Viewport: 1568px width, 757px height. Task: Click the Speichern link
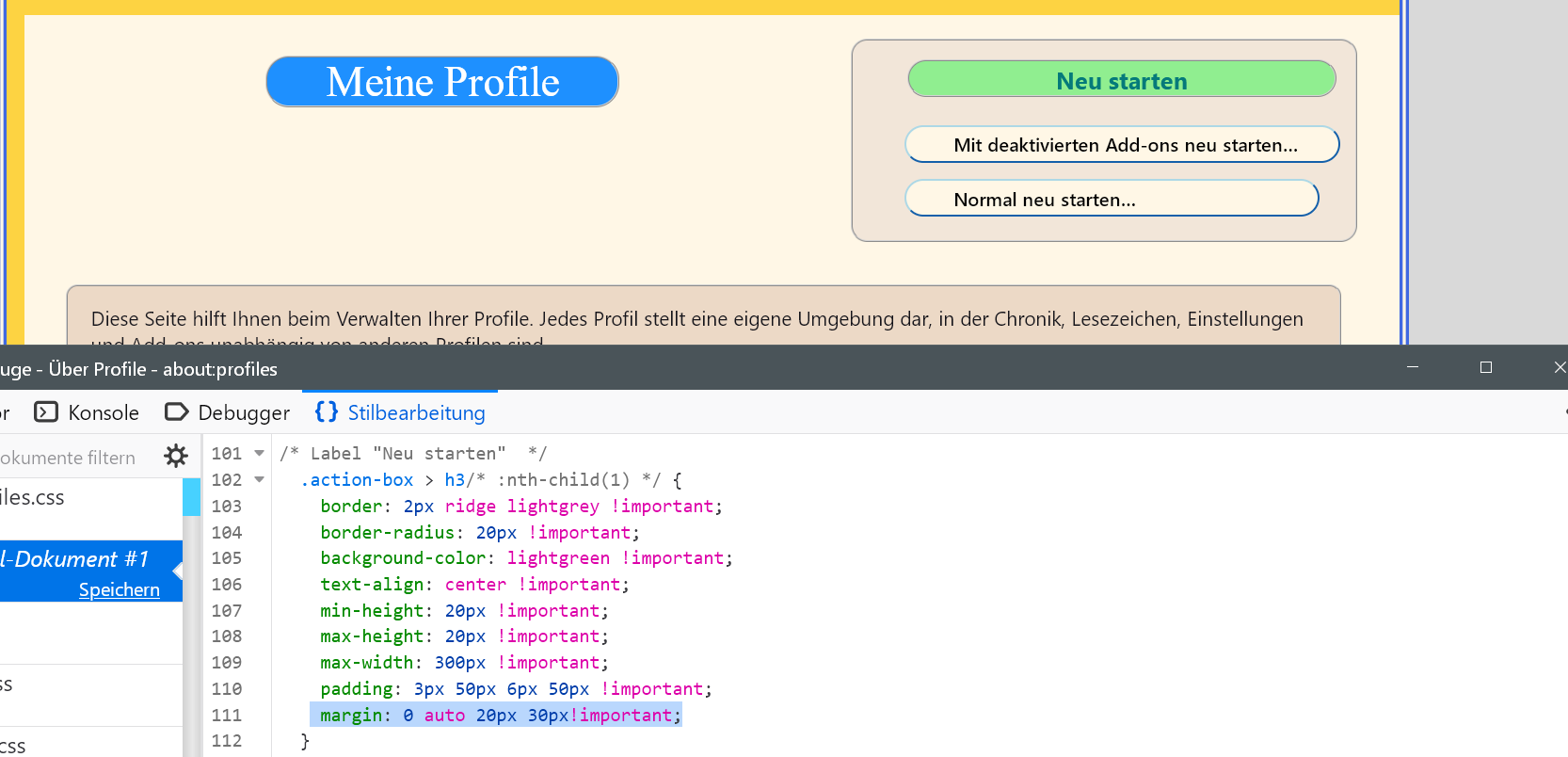coord(119,589)
